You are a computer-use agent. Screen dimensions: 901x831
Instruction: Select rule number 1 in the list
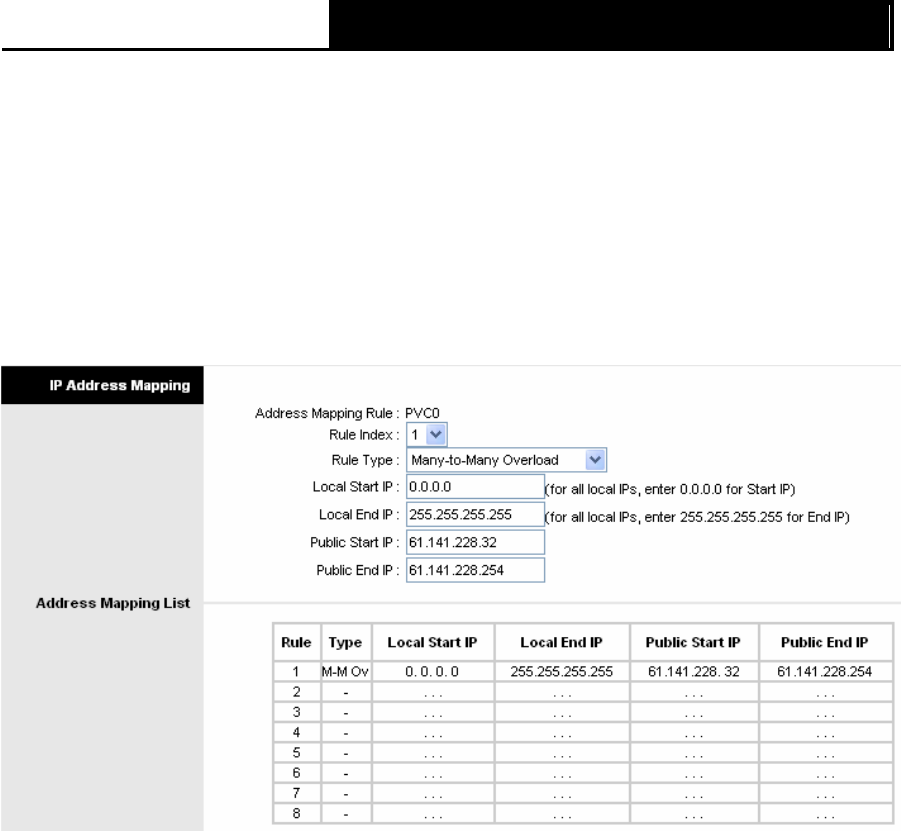click(x=296, y=671)
